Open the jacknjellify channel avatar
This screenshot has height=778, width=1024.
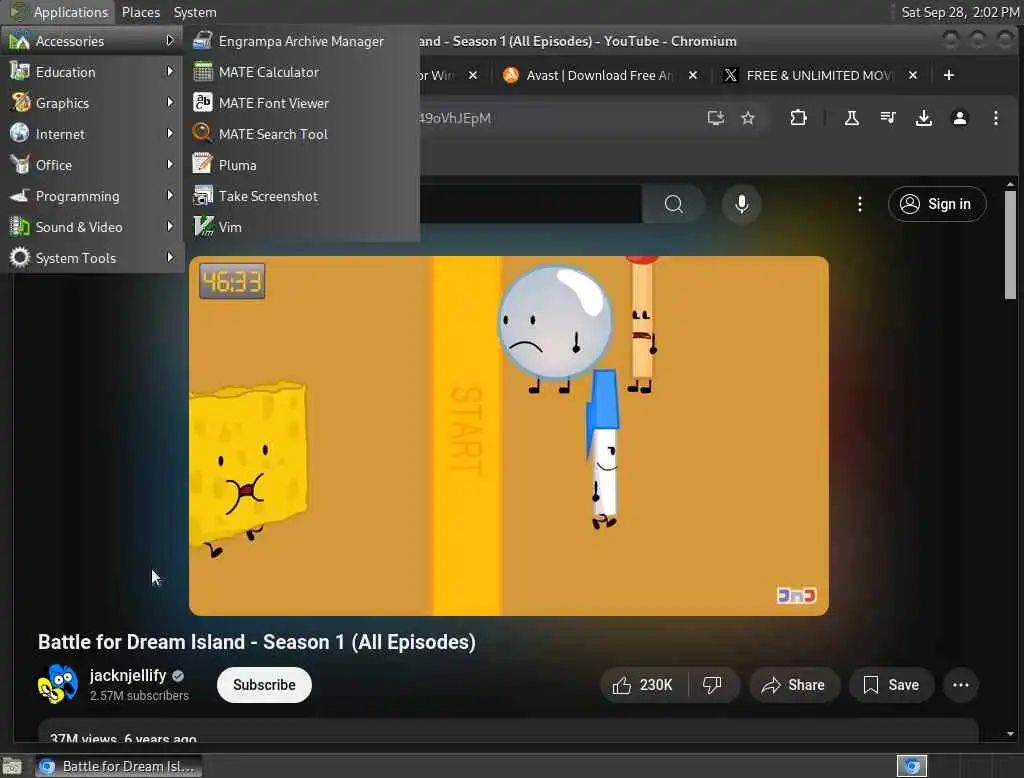pos(58,685)
